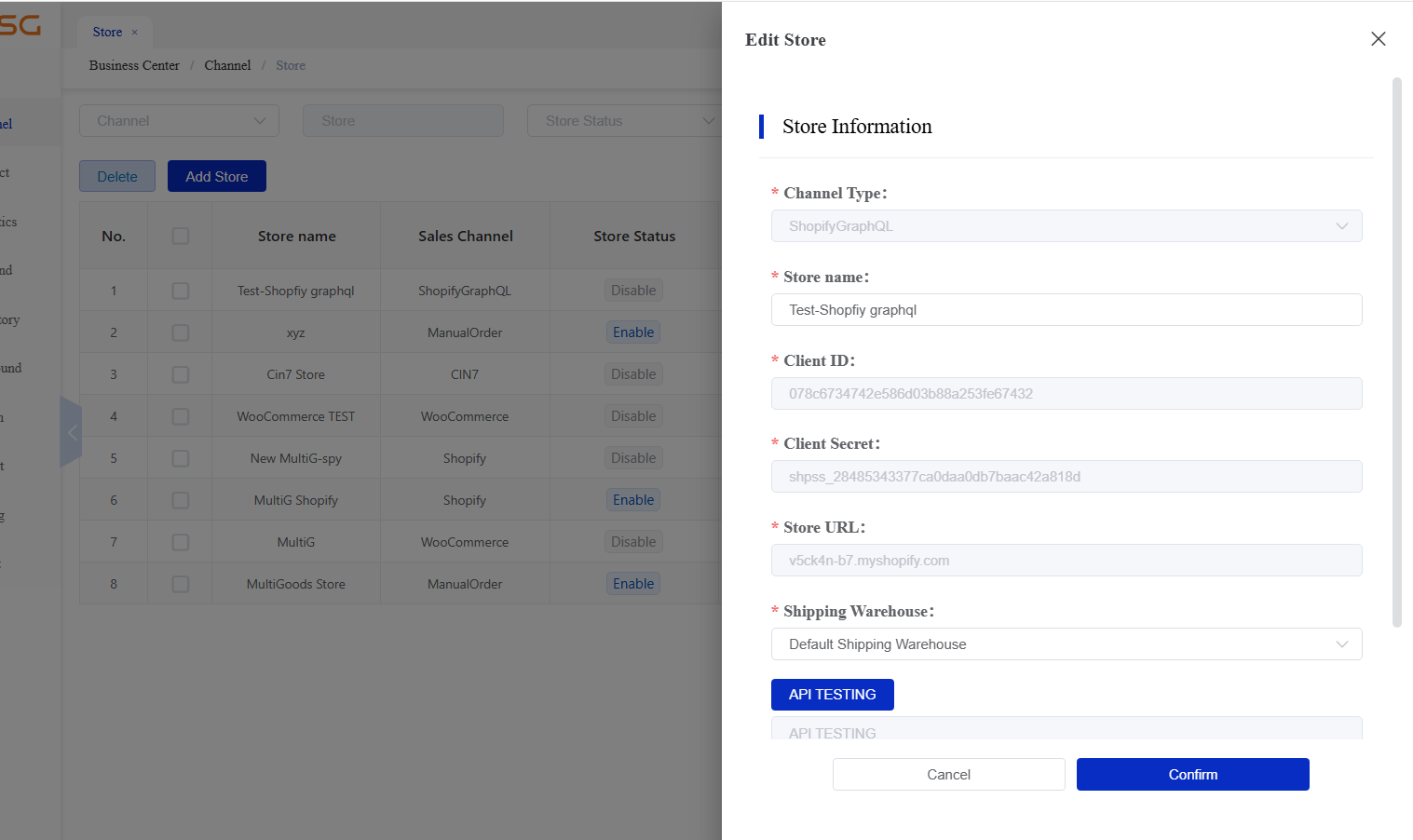Click the Store filter search field
Screen dimensions: 1413x840
pyautogui.click(x=403, y=121)
